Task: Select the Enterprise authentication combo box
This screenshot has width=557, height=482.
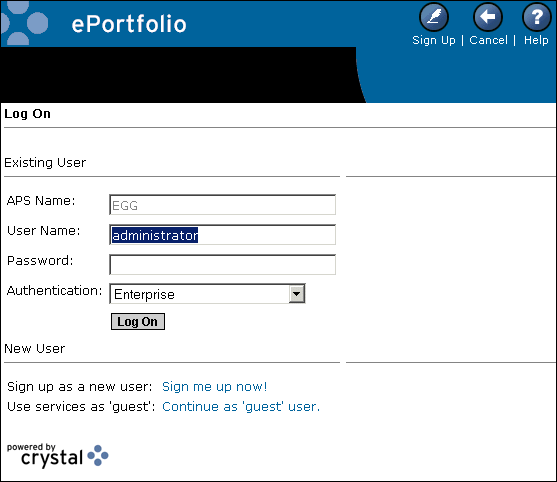Action: [207, 294]
